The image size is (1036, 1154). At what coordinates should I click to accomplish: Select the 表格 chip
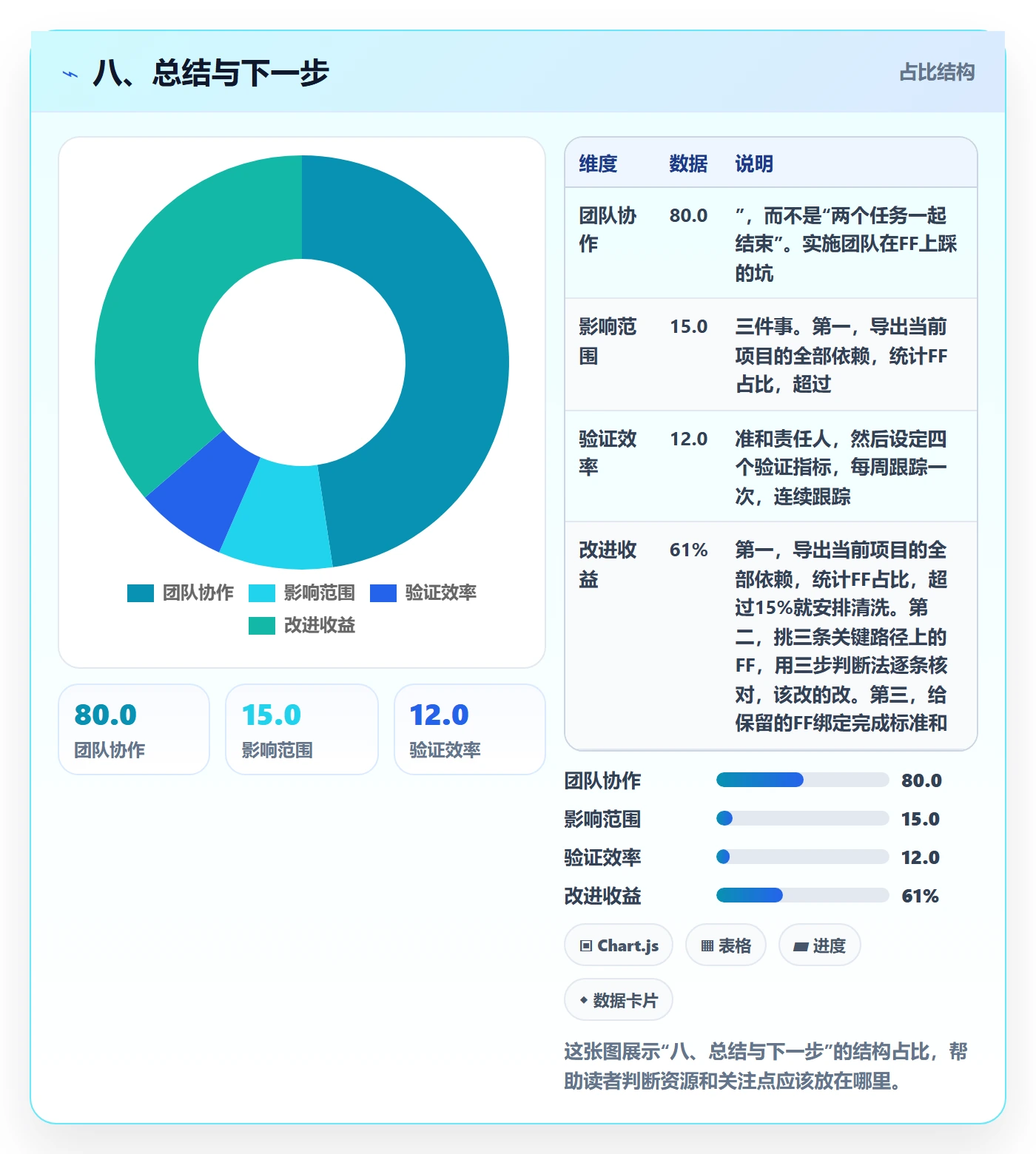click(726, 945)
